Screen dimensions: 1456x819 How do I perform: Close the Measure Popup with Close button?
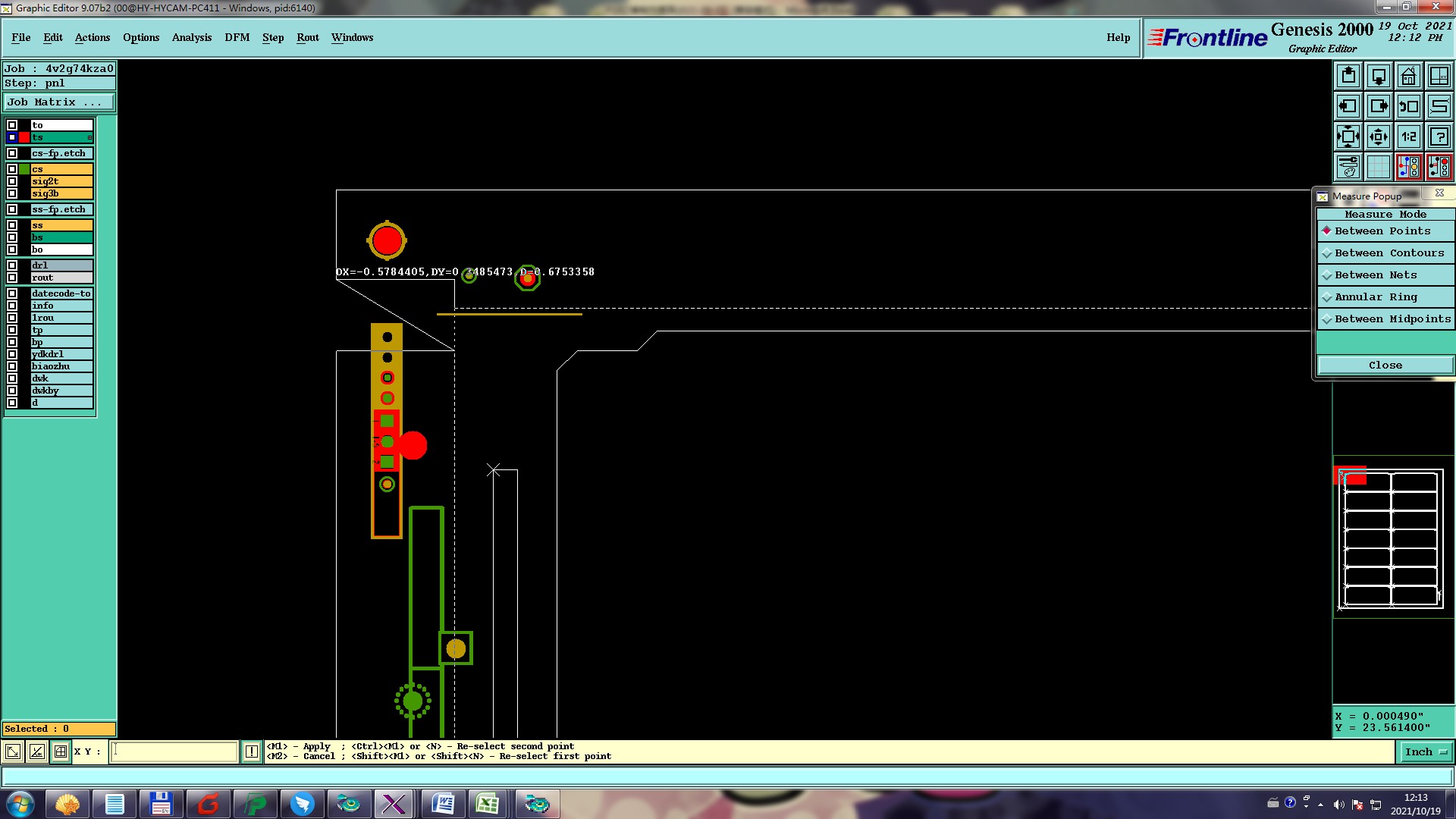click(x=1385, y=366)
